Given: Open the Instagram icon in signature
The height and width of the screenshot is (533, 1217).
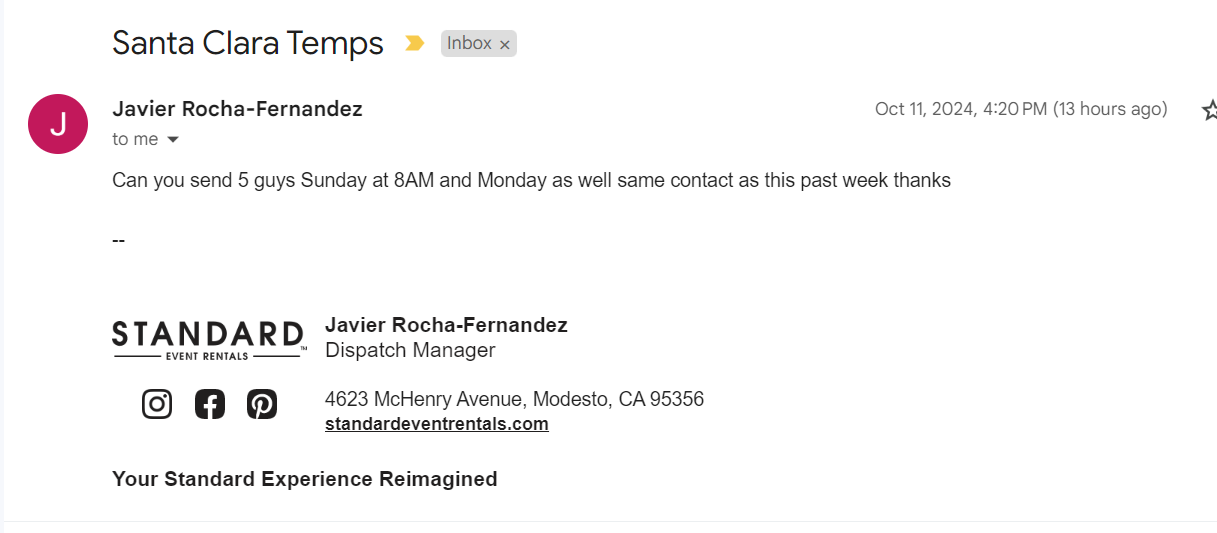Looking at the screenshot, I should 157,404.
